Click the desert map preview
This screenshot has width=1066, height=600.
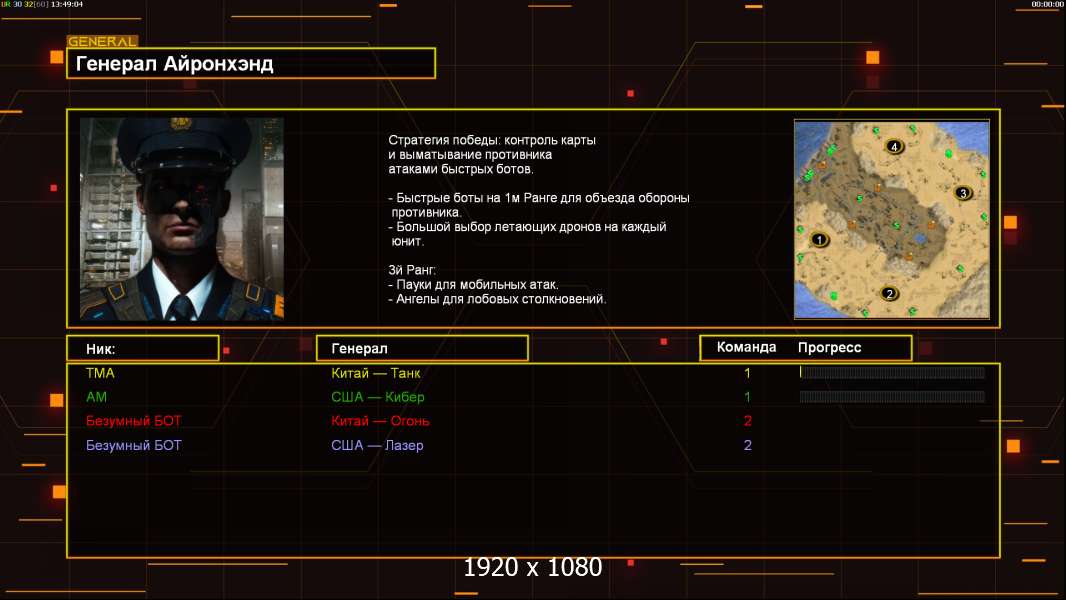pyautogui.click(x=892, y=219)
